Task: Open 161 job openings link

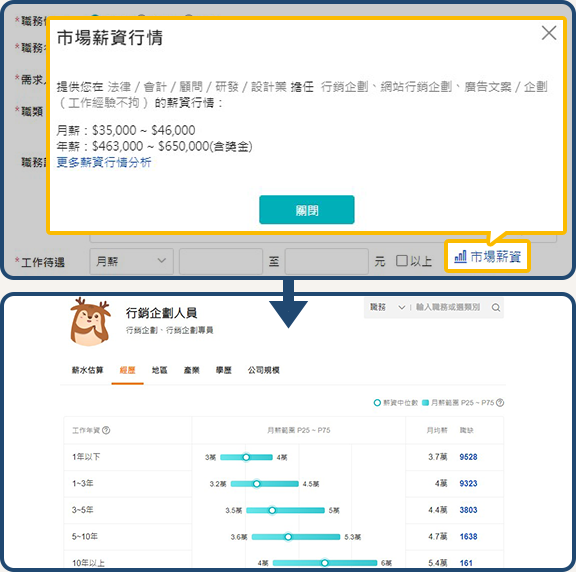Action: tap(466, 563)
